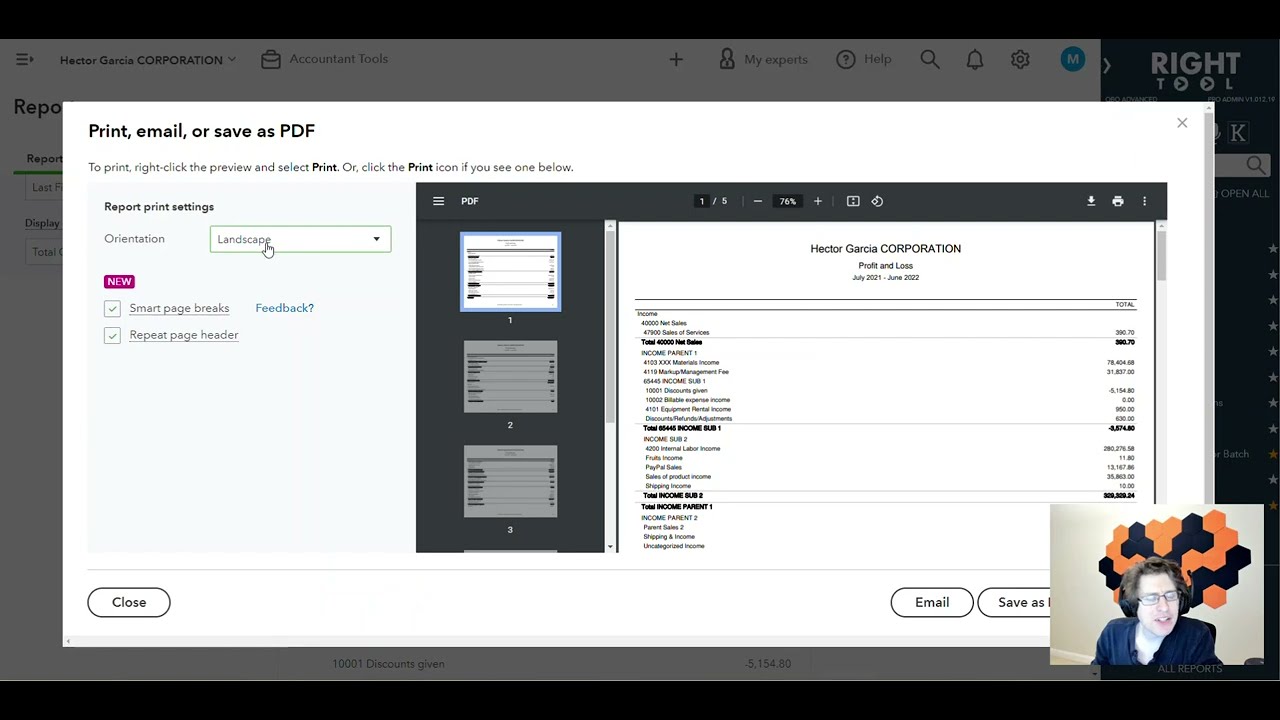This screenshot has height=720, width=1280.
Task: Click the Feedback? link
Action: (x=284, y=308)
